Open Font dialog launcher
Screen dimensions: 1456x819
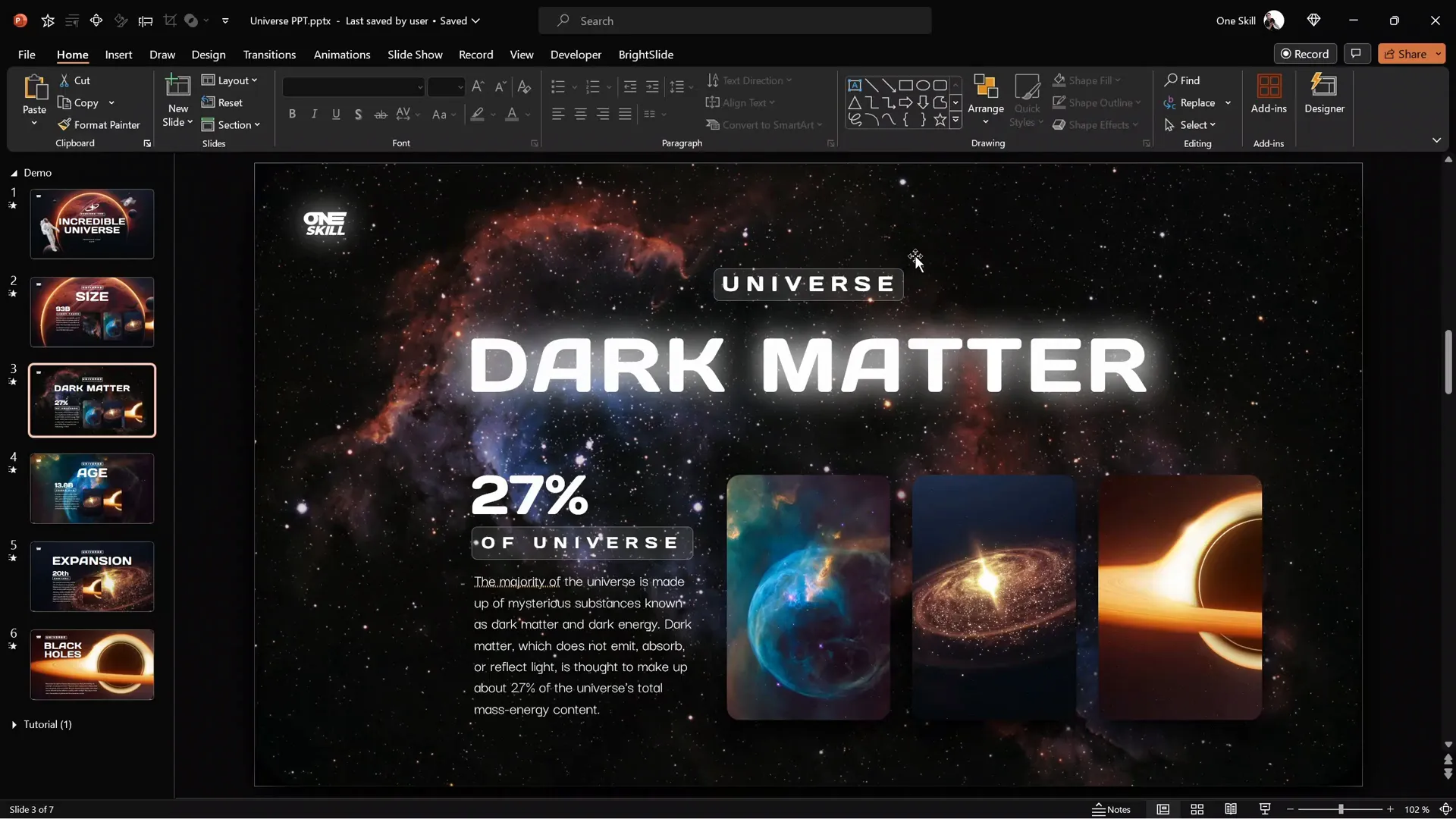click(x=535, y=143)
